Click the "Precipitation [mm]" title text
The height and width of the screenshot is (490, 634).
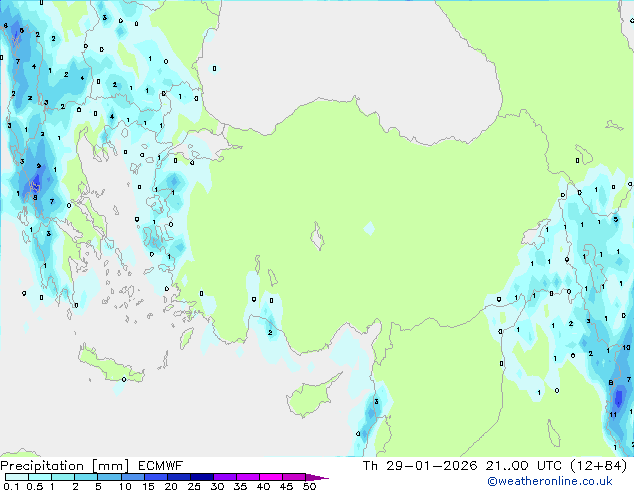click(x=64, y=466)
